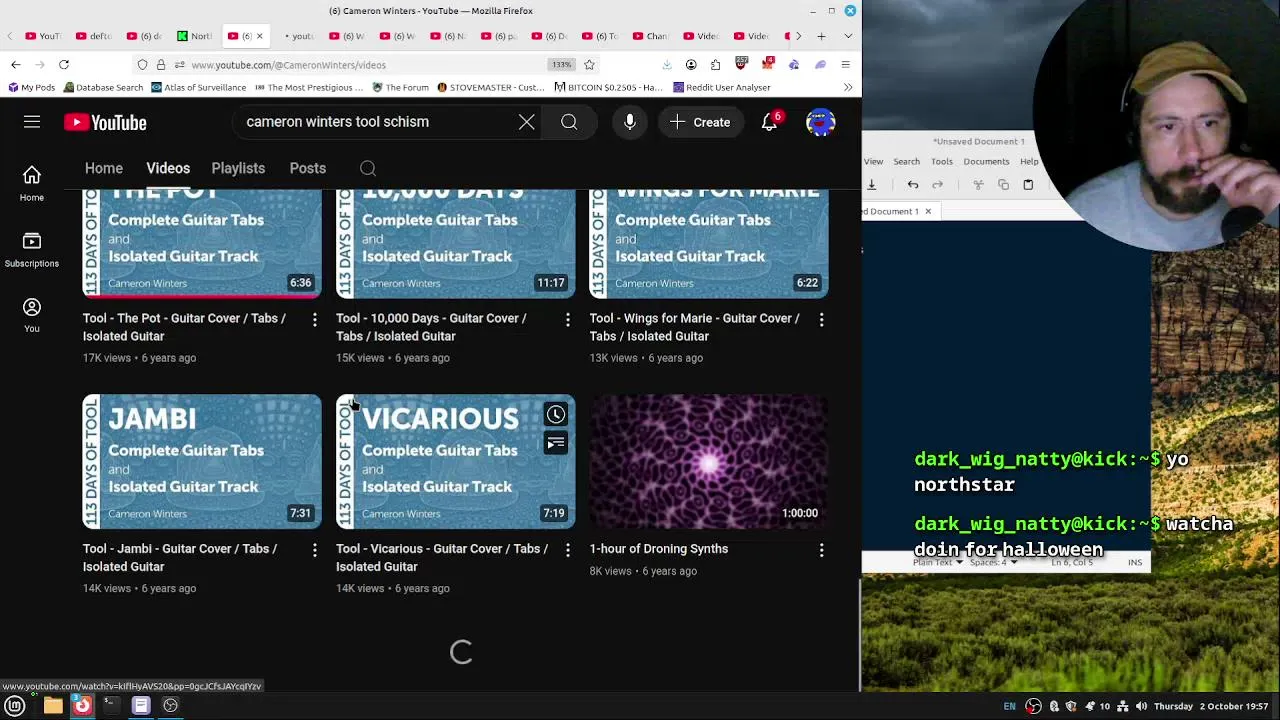Open the OBS Studio tray icon
This screenshot has height=720, width=1280.
1034,706
